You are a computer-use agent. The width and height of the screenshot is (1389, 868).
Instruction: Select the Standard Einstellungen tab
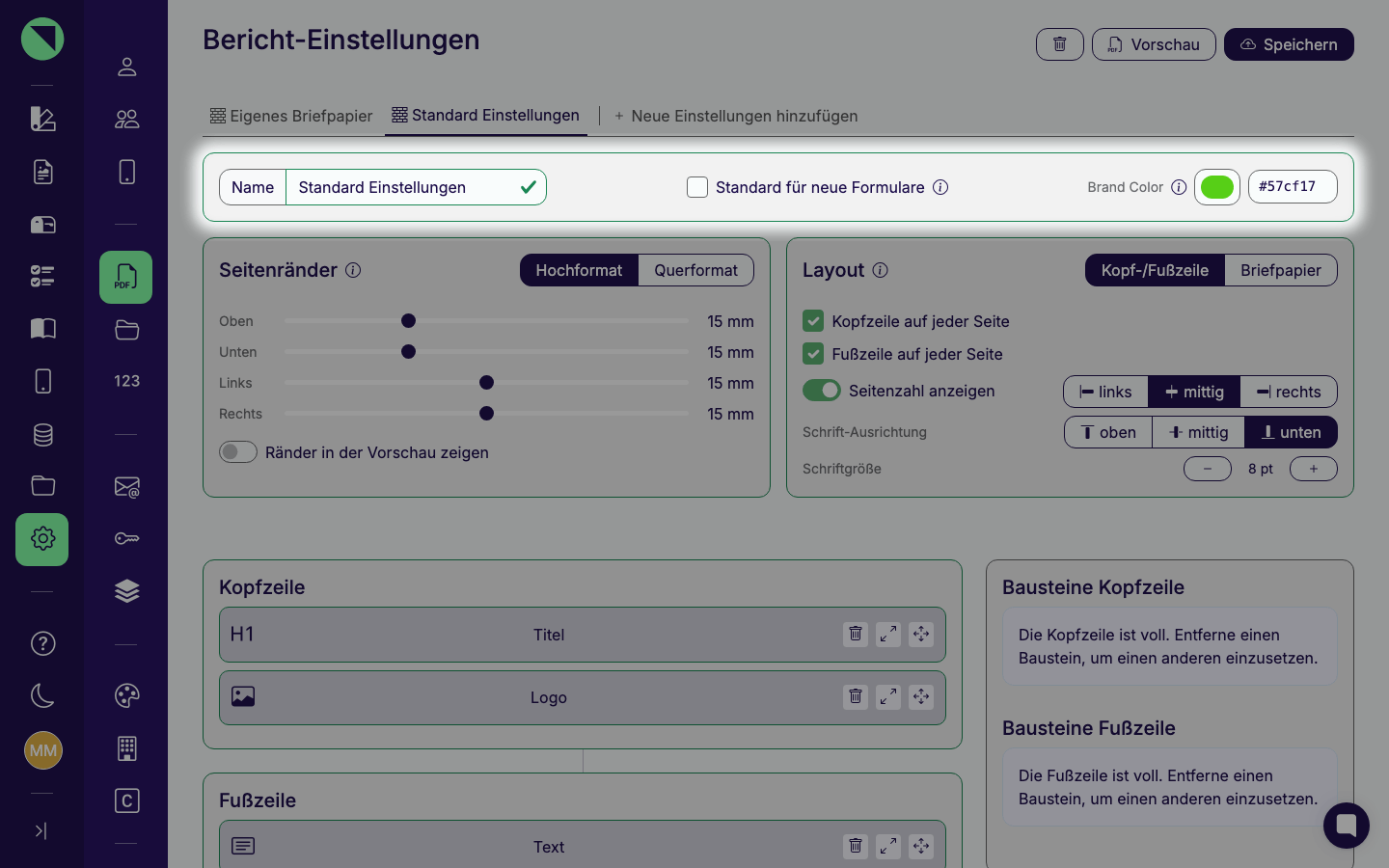click(x=485, y=116)
